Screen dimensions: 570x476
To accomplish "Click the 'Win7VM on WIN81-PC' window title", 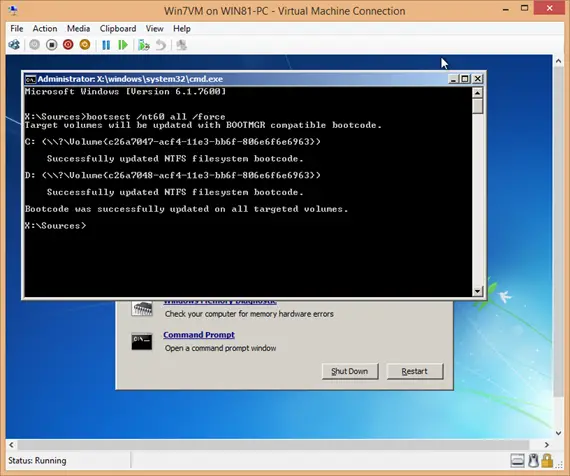I will 285,11.
